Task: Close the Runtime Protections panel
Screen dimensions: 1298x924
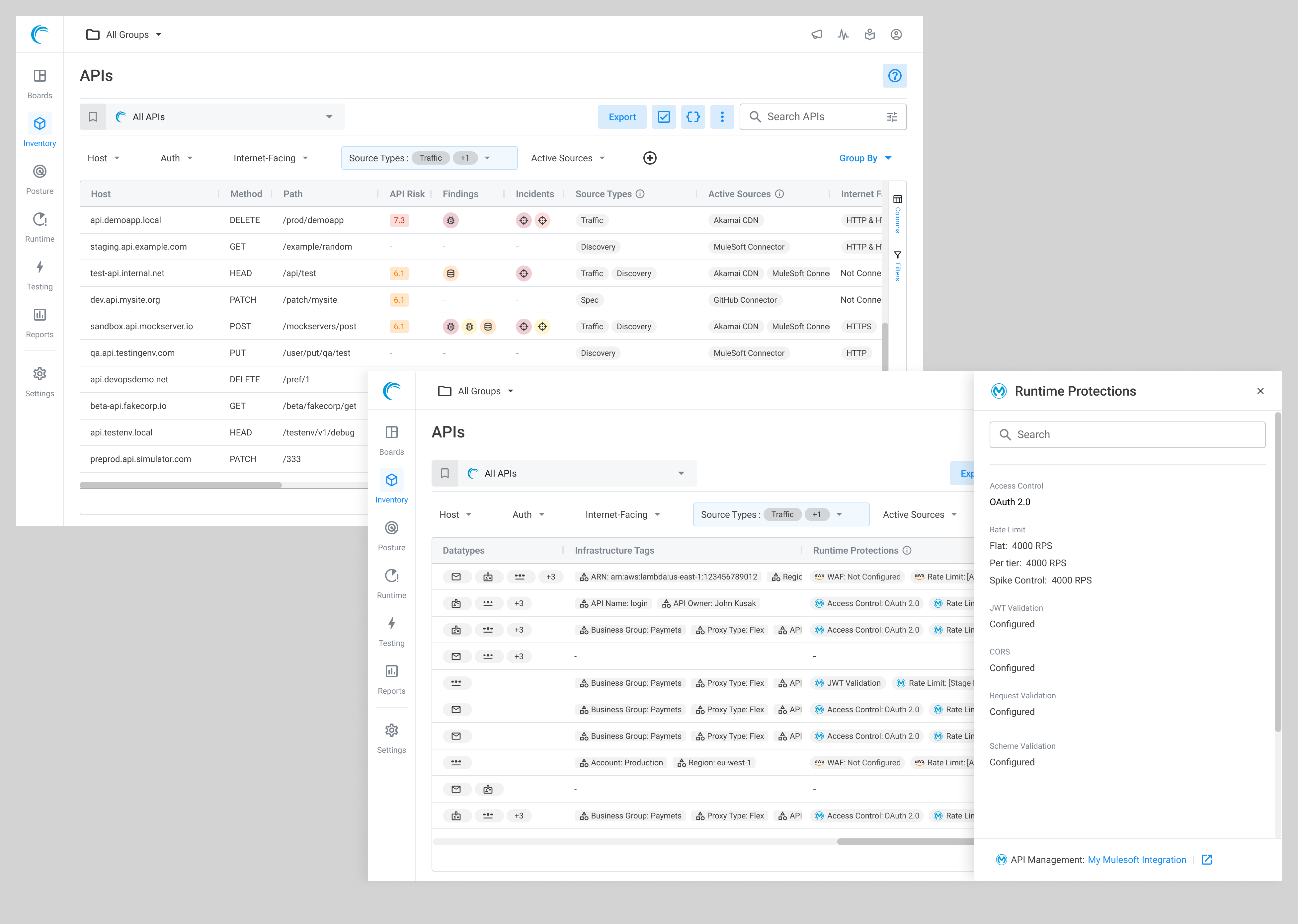Action: [1260, 391]
